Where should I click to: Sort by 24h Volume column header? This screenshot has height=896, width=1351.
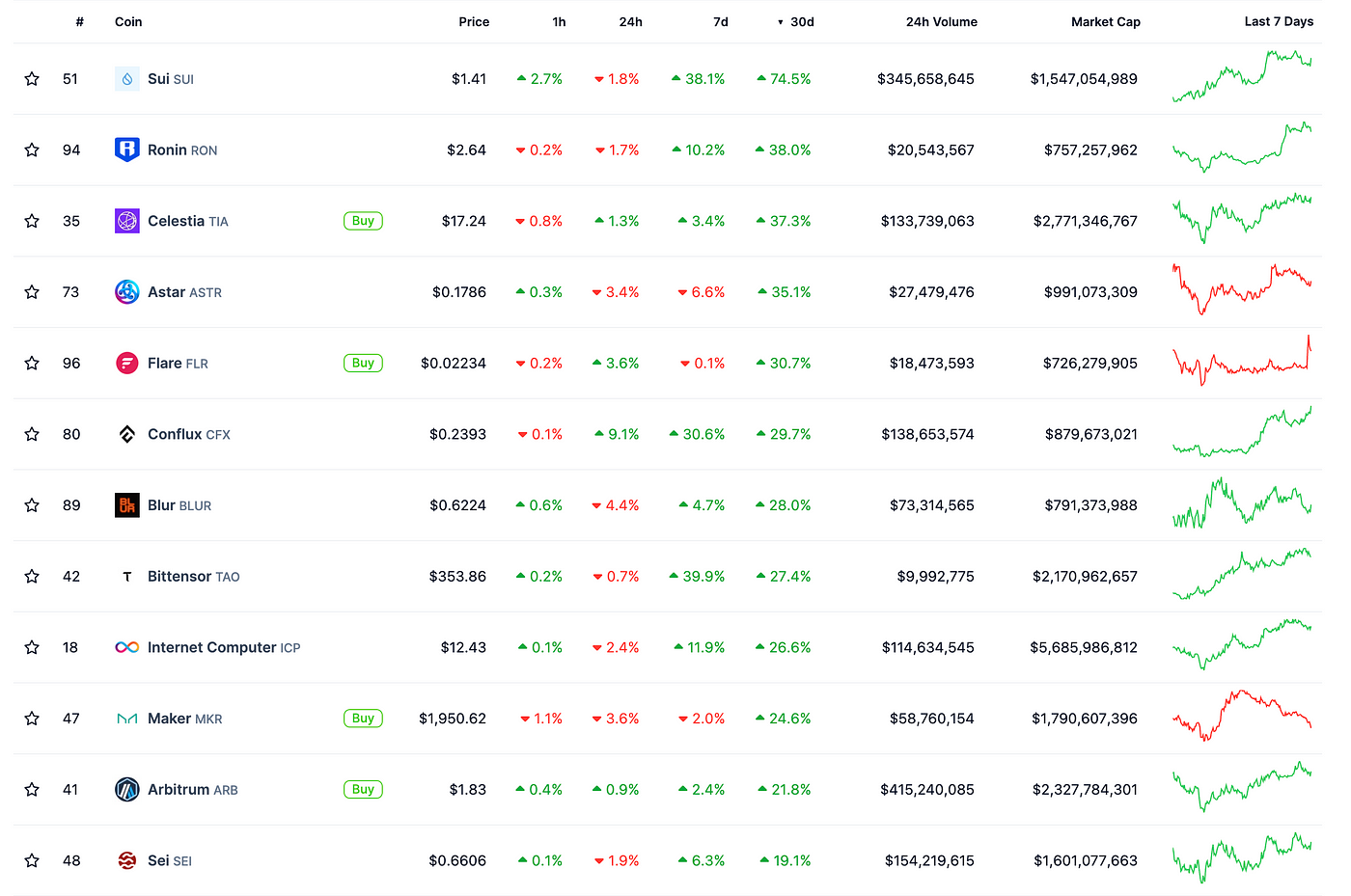(x=941, y=21)
